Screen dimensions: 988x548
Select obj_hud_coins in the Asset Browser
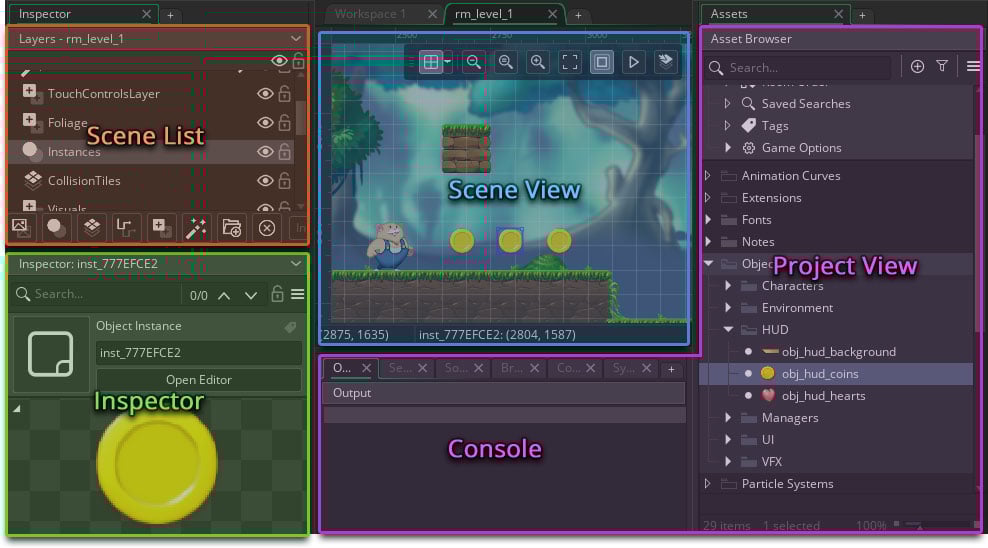pos(820,374)
